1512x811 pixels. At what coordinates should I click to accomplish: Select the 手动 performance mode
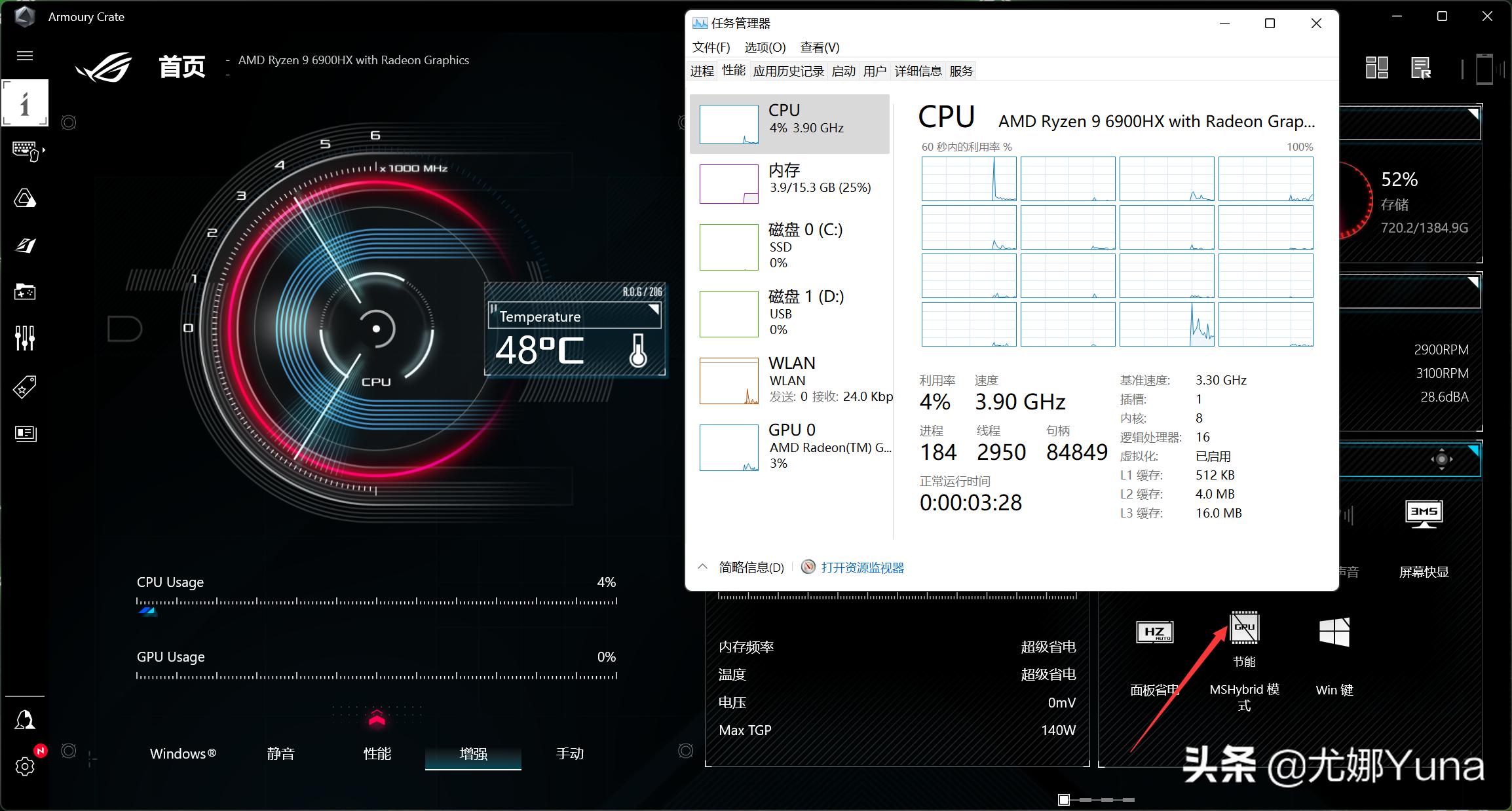569,754
